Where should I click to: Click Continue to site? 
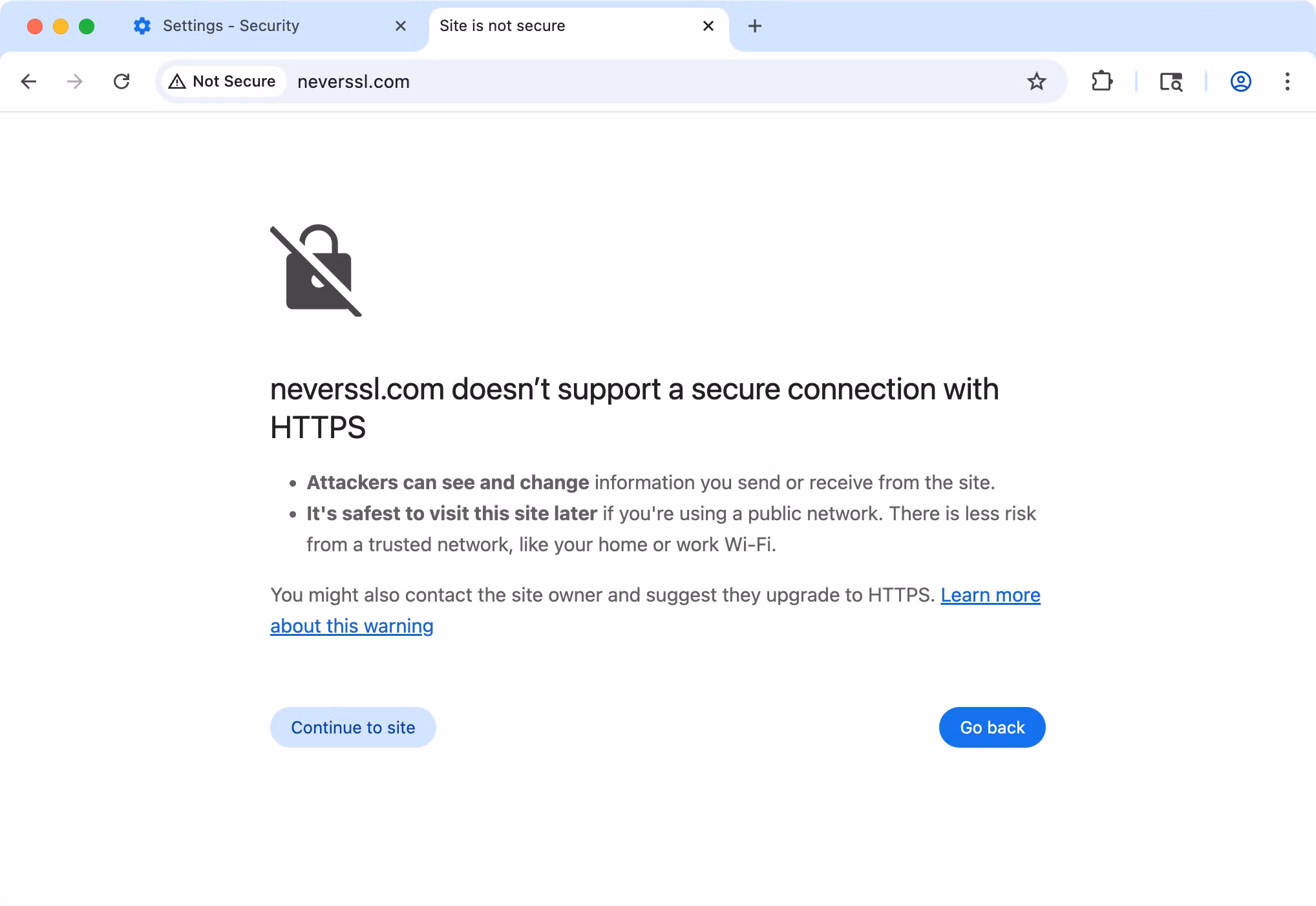click(x=353, y=727)
